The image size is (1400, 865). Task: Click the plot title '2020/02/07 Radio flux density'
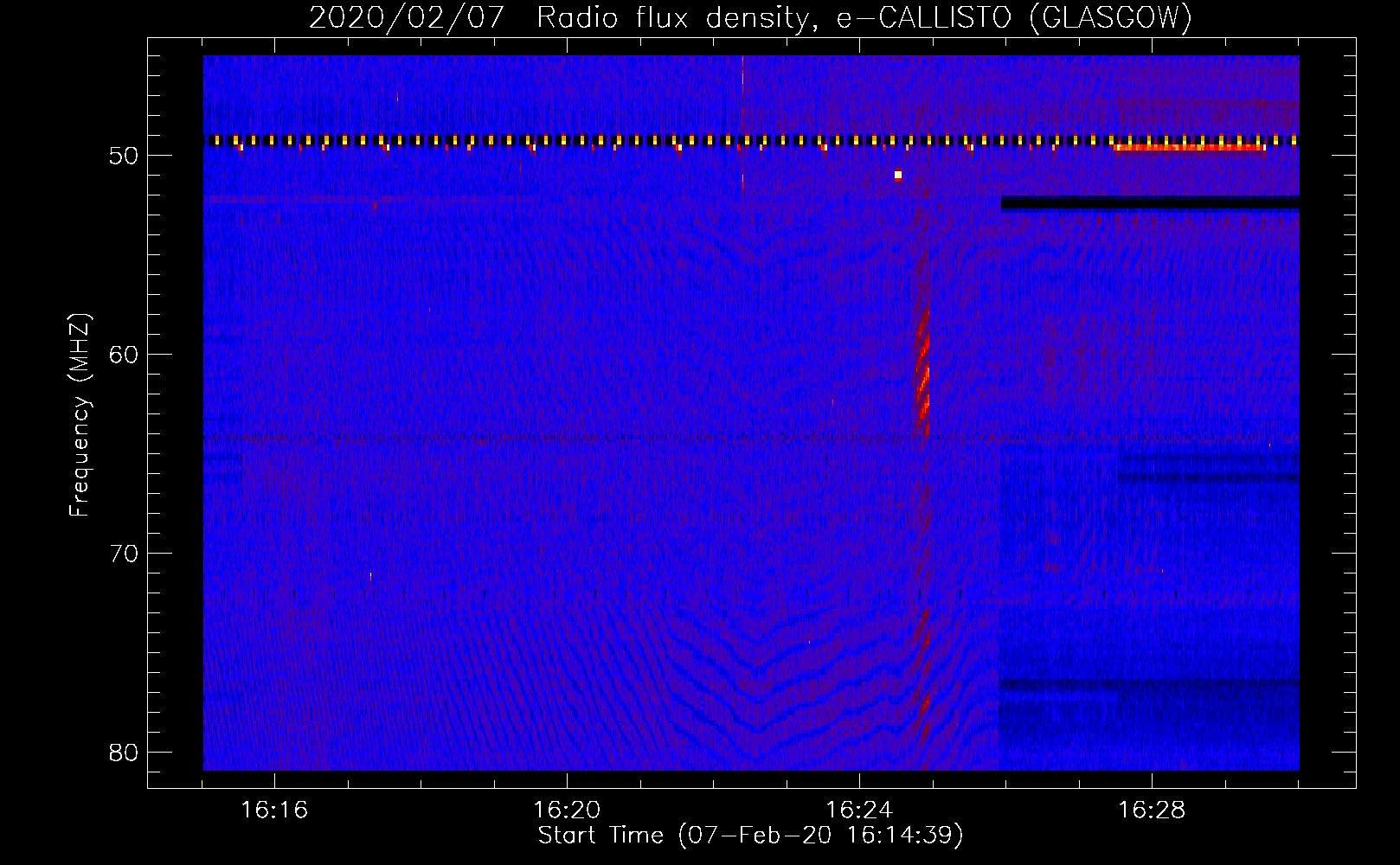tap(562, 17)
